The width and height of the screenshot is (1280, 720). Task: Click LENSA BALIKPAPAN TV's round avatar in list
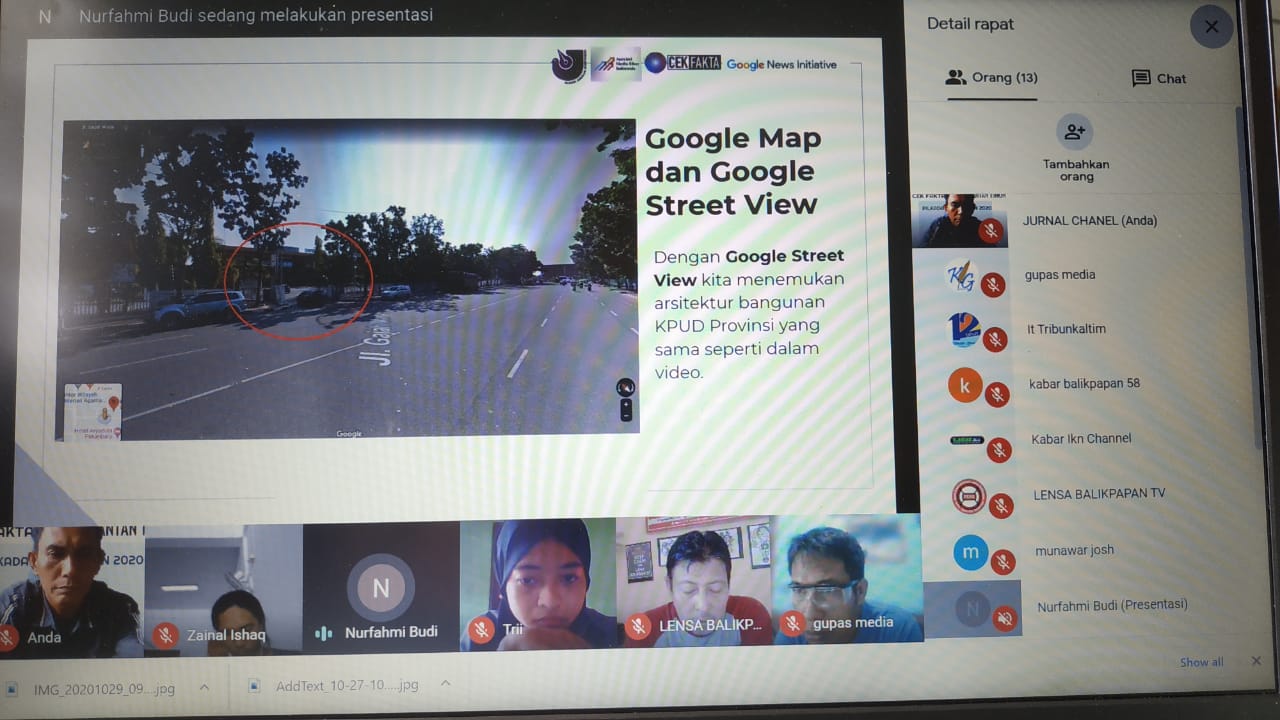click(969, 496)
